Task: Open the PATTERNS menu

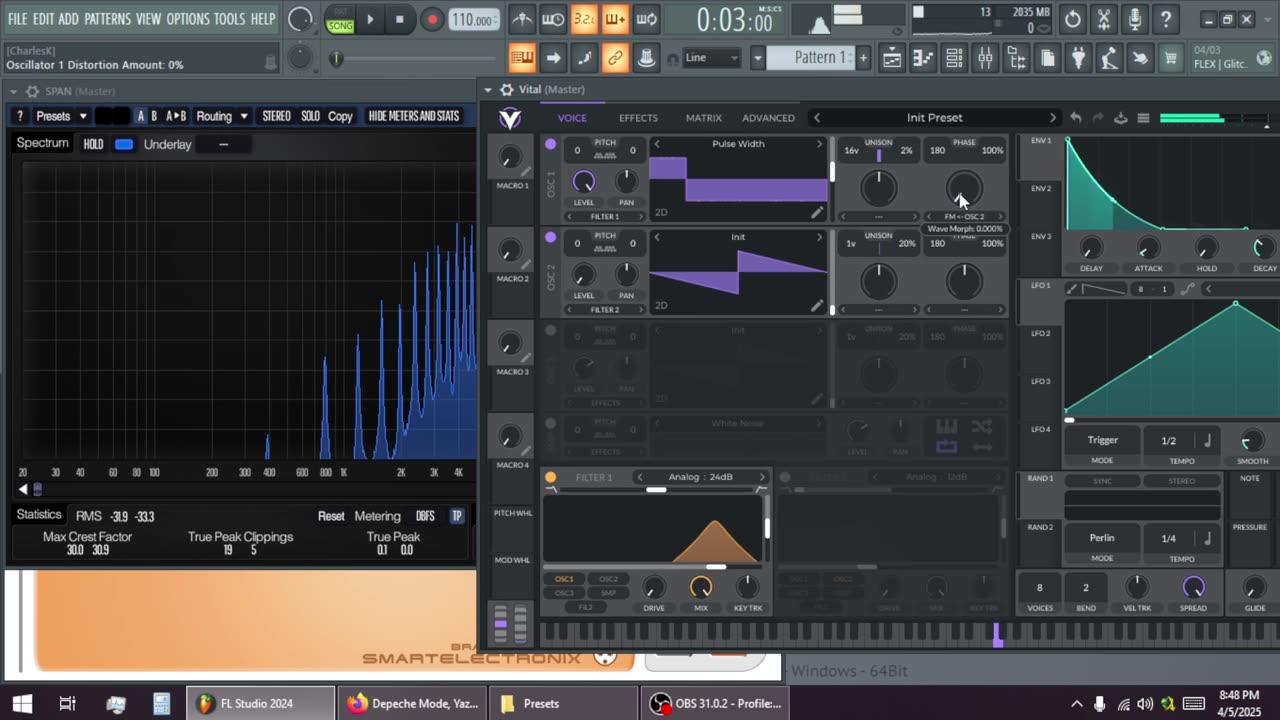Action: 106,19
